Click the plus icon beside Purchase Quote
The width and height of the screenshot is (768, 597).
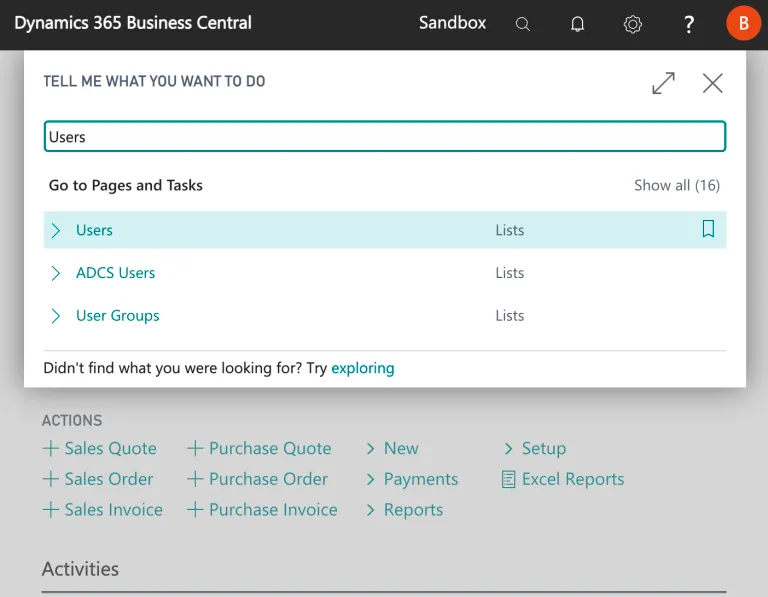pyautogui.click(x=195, y=448)
